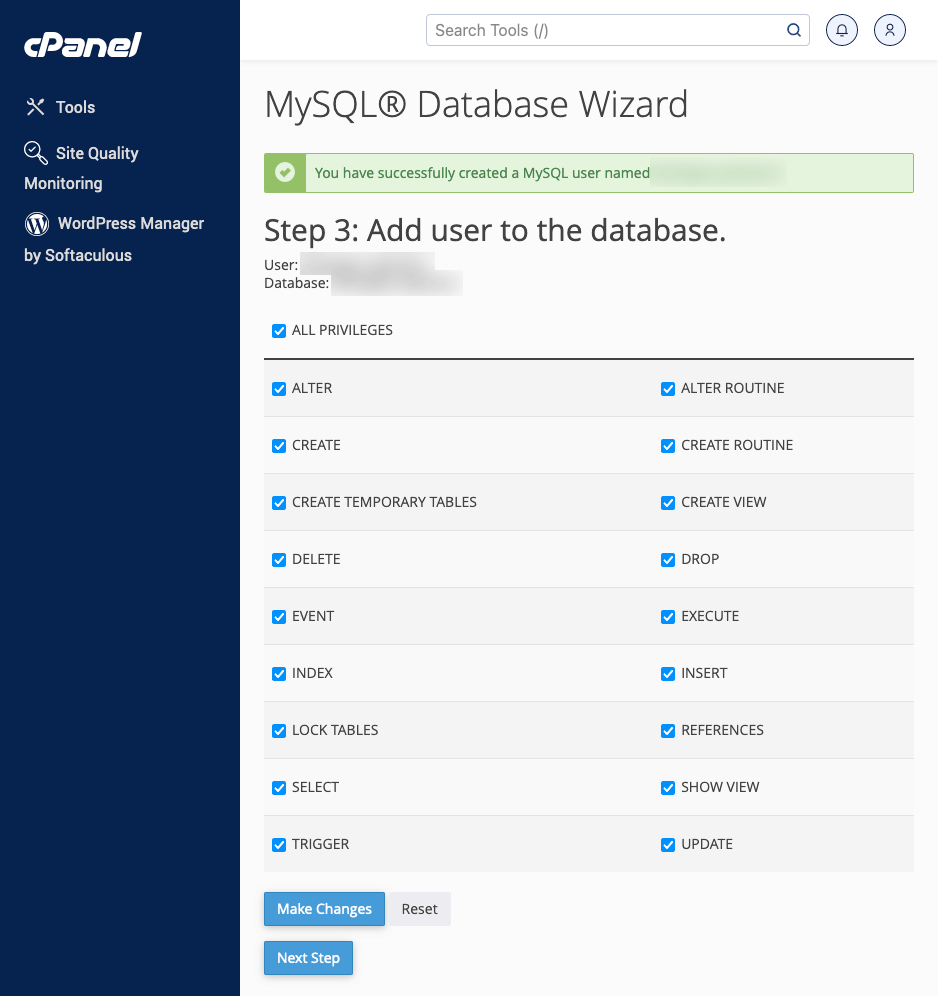The height and width of the screenshot is (996, 938).
Task: Toggle the INDEX privilege checkbox
Action: [279, 674]
